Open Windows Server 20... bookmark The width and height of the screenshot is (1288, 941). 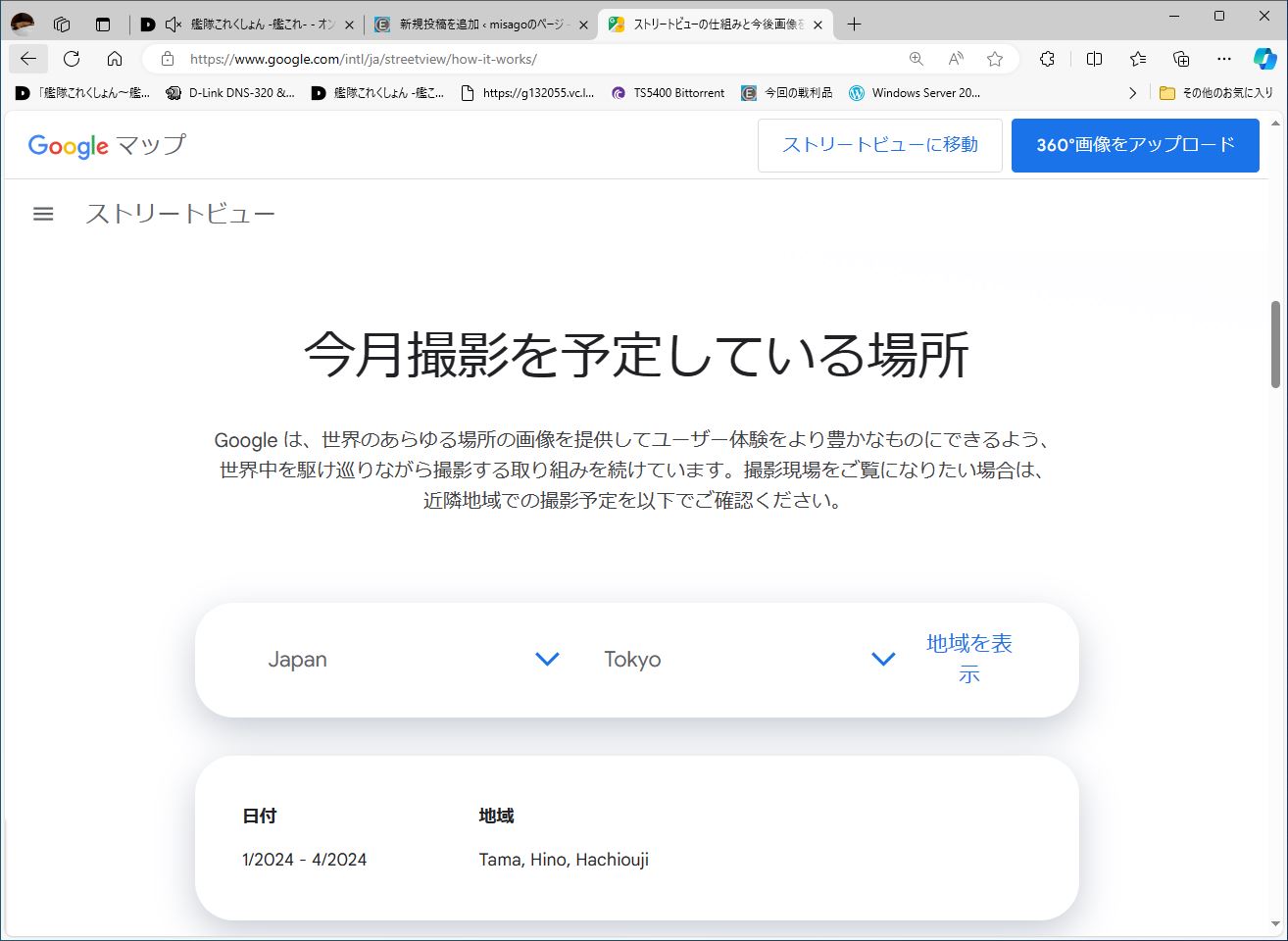point(915,93)
